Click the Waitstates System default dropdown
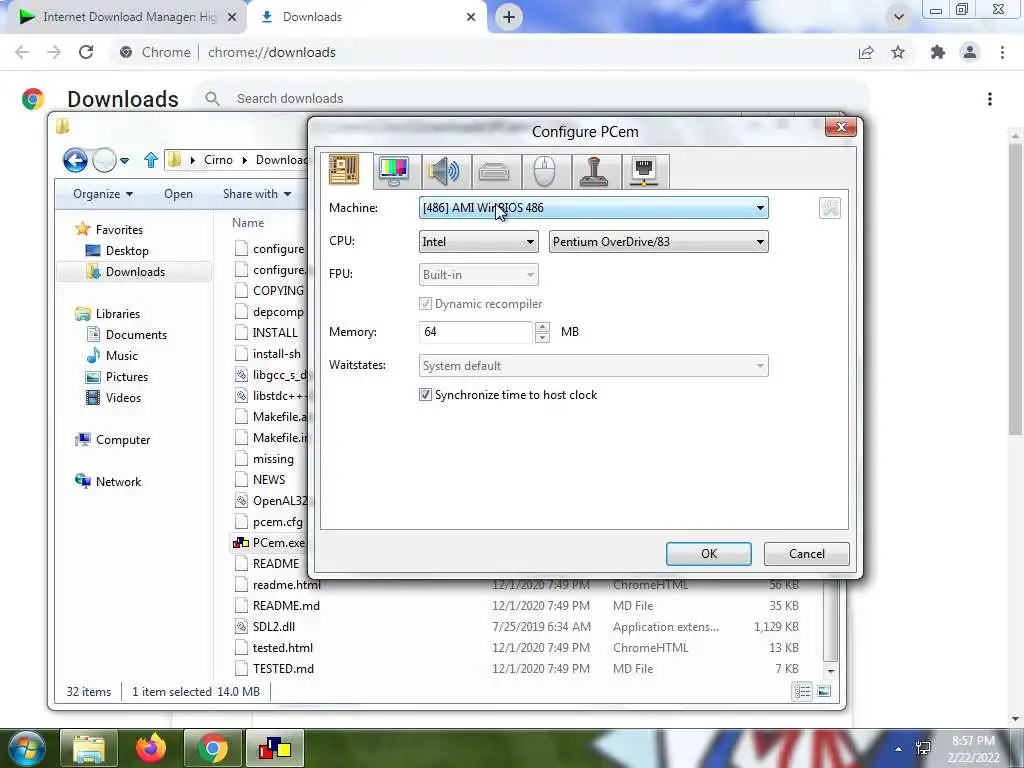The height and width of the screenshot is (768, 1024). (593, 366)
